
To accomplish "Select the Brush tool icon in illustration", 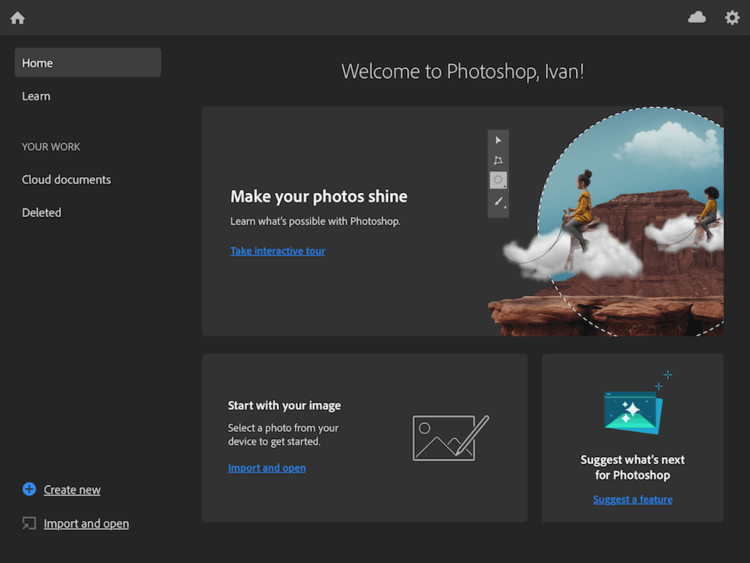I will [498, 201].
